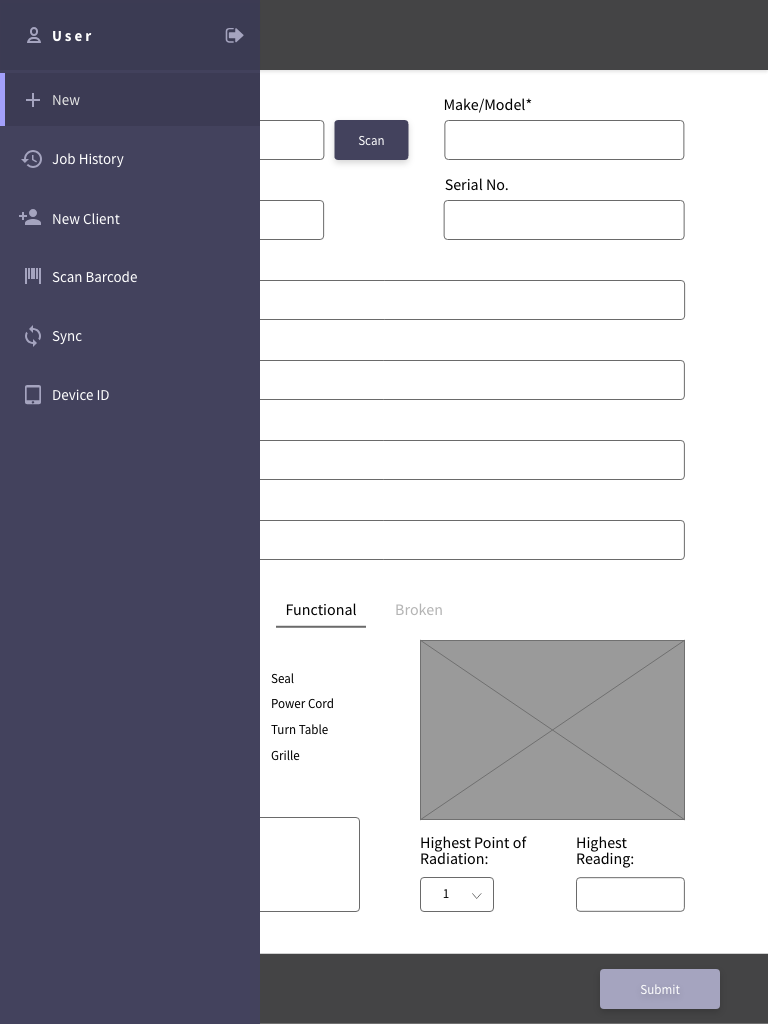This screenshot has width=768, height=1024.
Task: Click the Serial No. input field
Action: coord(564,220)
